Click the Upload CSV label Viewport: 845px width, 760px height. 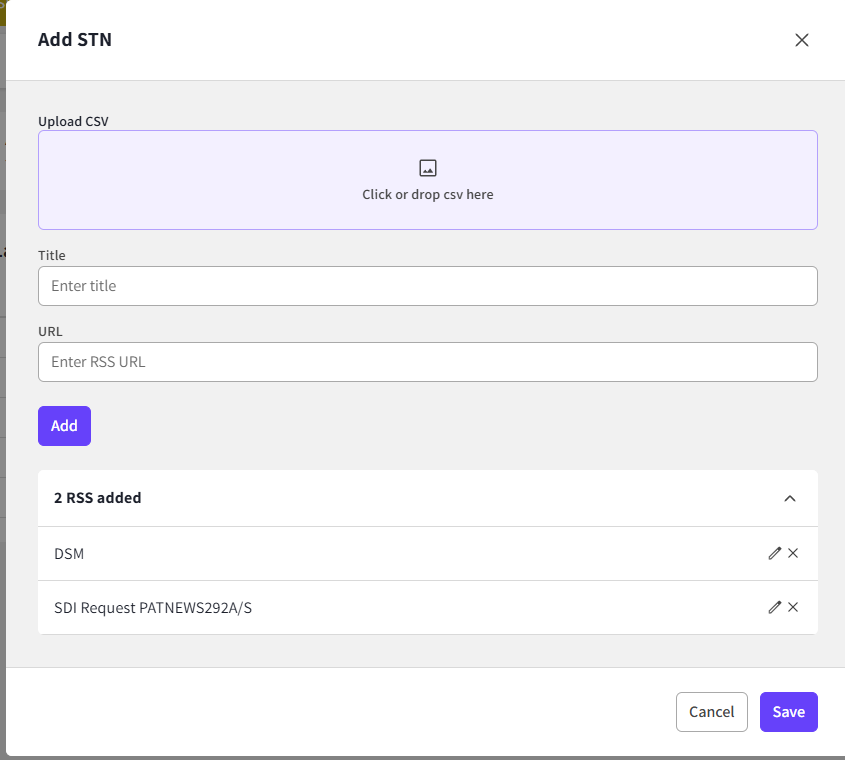click(73, 121)
